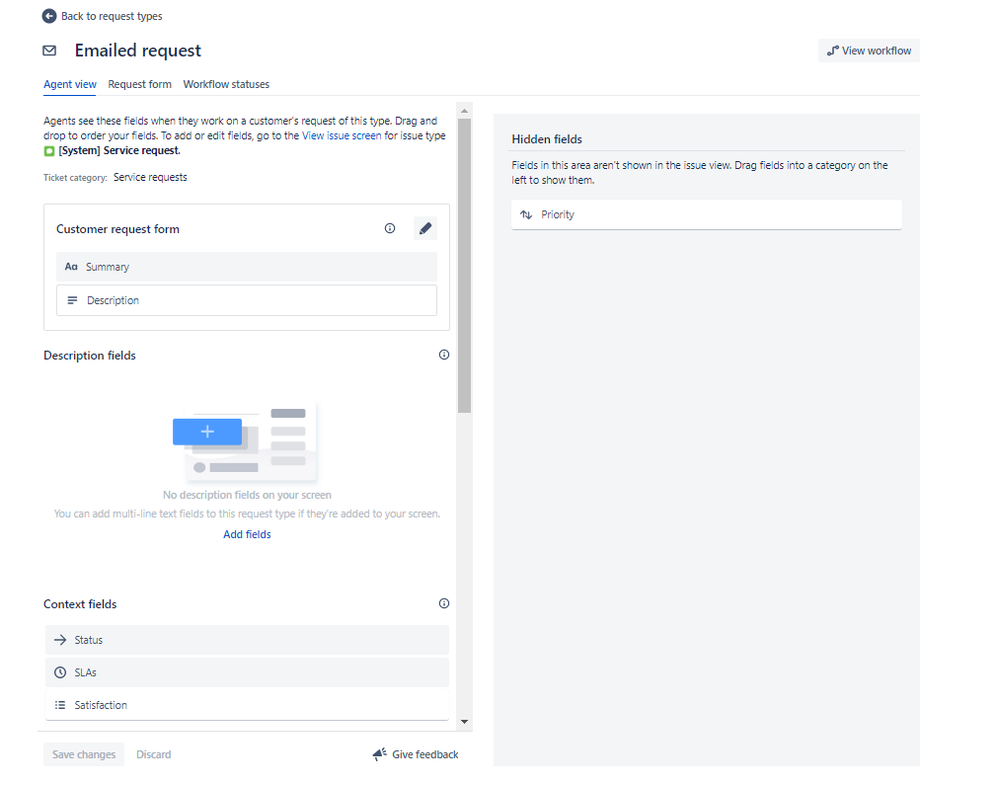Screen dimensions: 998x797
Task: Click the list icon on the Satisfaction field
Action: click(60, 705)
